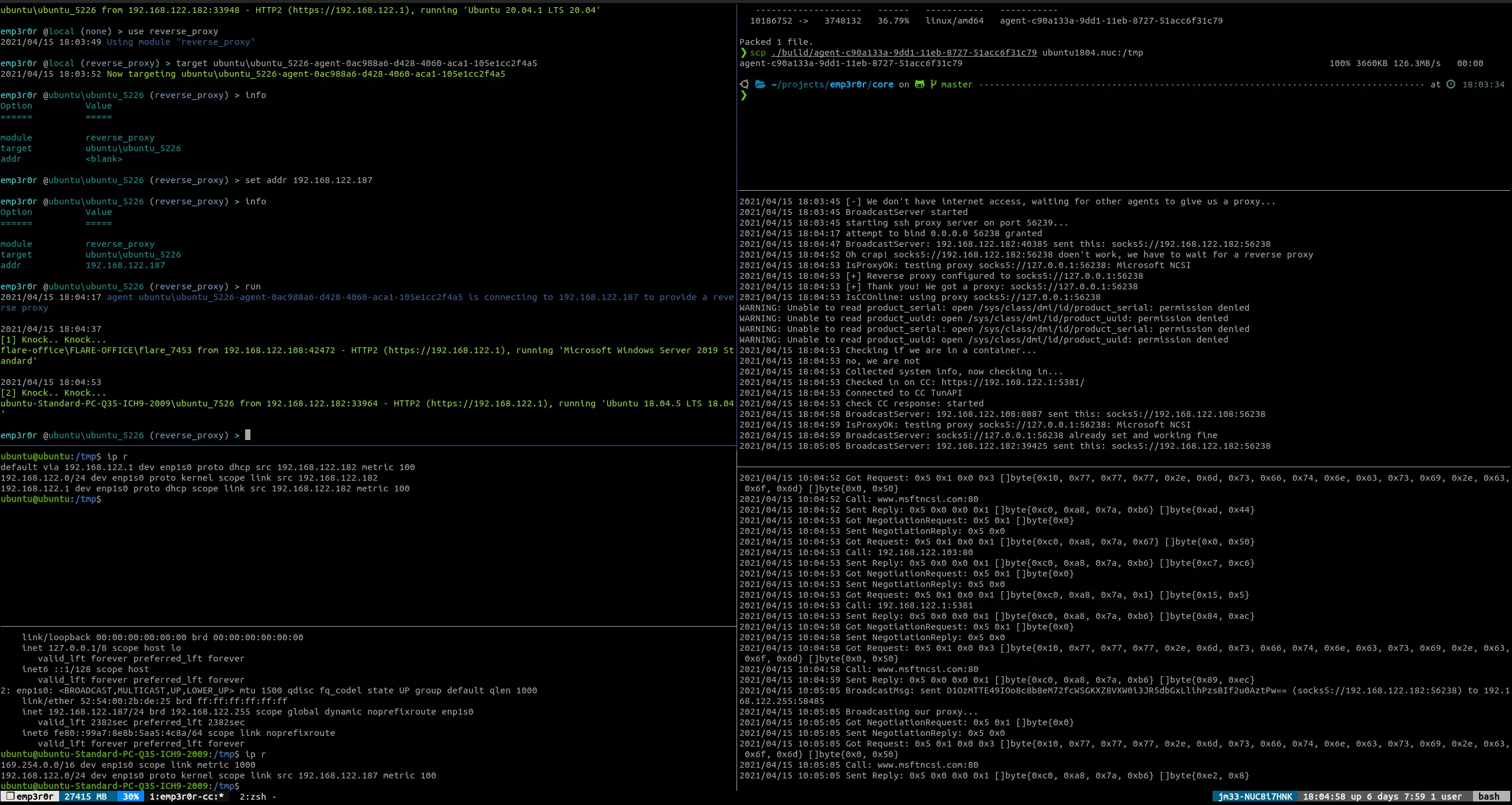Click the green prompt arrow before scp
This screenshot has height=805, width=1512.
[x=744, y=53]
